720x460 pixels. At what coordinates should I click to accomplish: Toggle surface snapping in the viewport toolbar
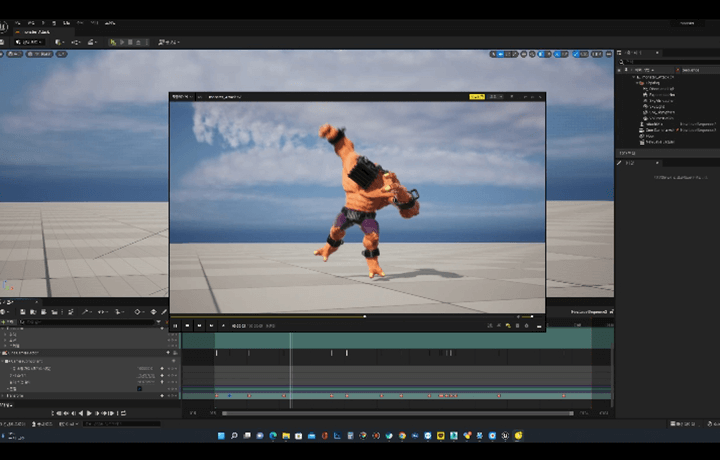click(x=532, y=54)
